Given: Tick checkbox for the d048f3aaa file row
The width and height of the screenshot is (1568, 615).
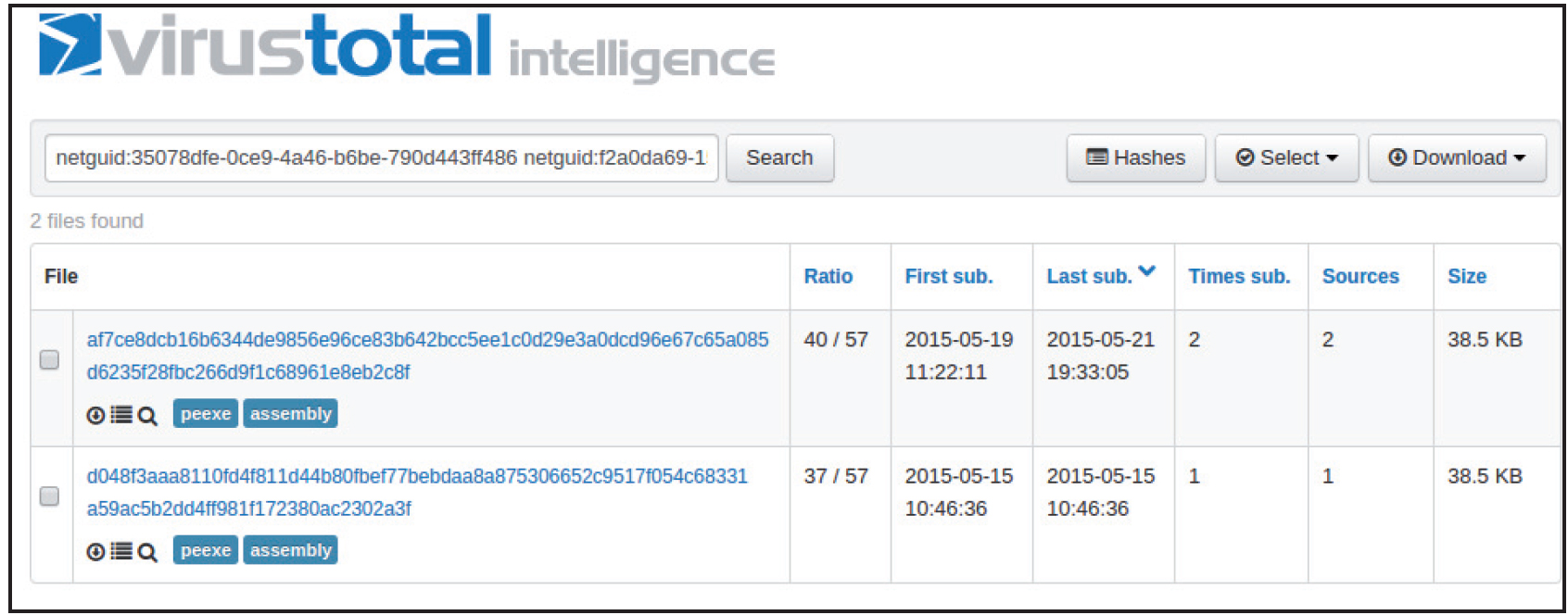Looking at the screenshot, I should coord(50,496).
